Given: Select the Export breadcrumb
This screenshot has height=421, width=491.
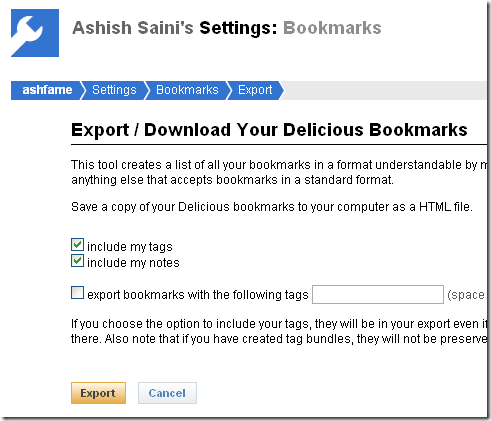Looking at the screenshot, I should pyautogui.click(x=255, y=90).
